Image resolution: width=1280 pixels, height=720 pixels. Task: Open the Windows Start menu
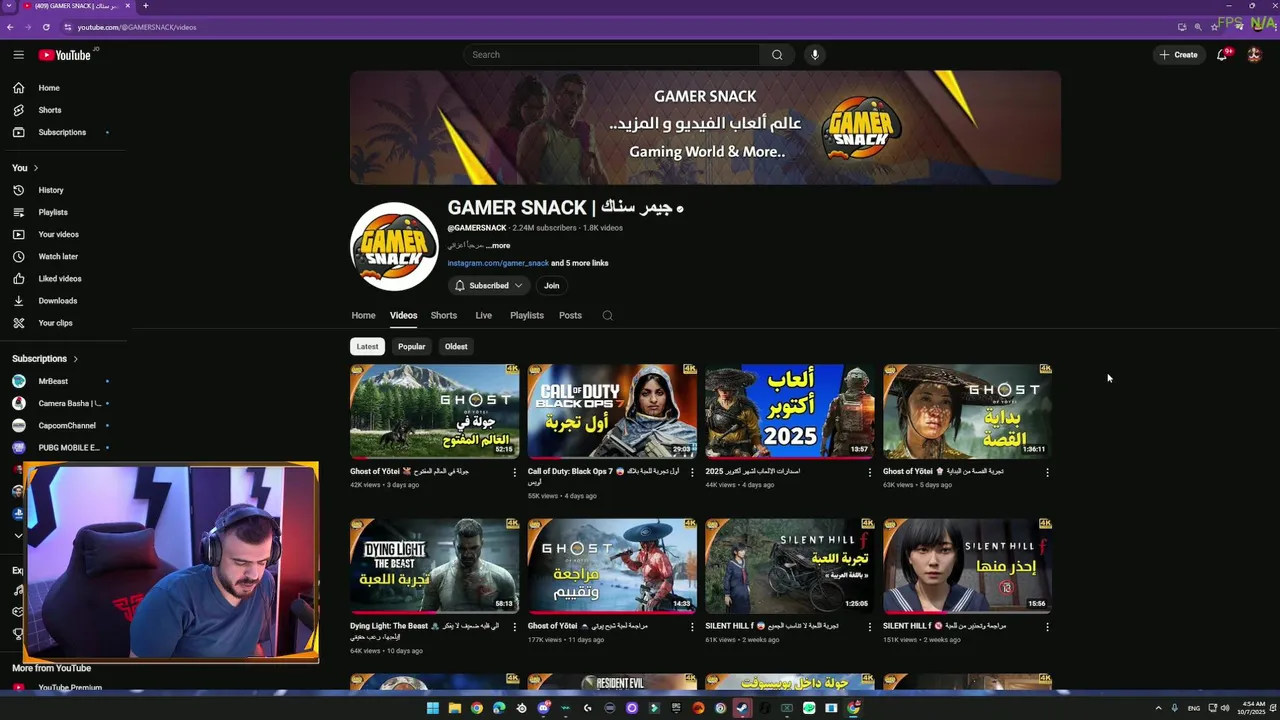point(432,708)
